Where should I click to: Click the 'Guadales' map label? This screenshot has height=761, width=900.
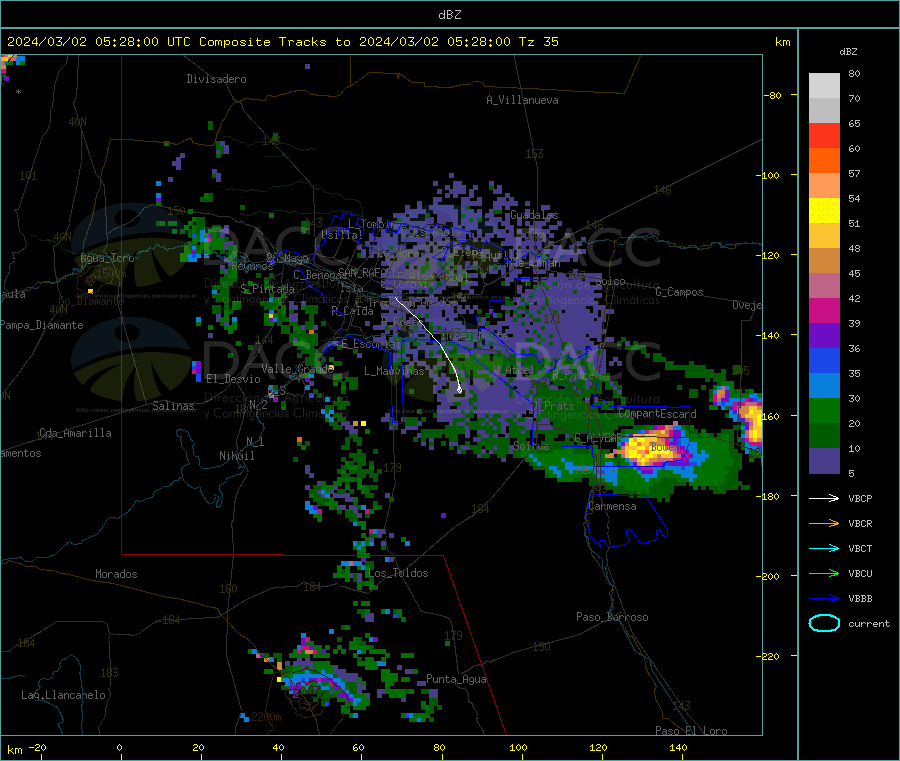[x=534, y=215]
